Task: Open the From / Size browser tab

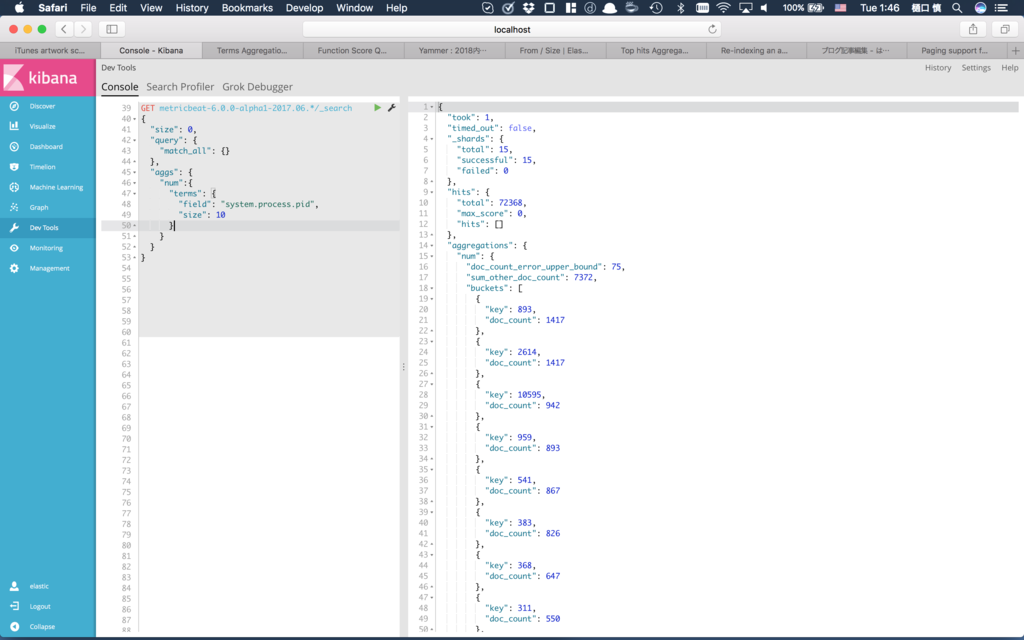Action: click(x=554, y=50)
